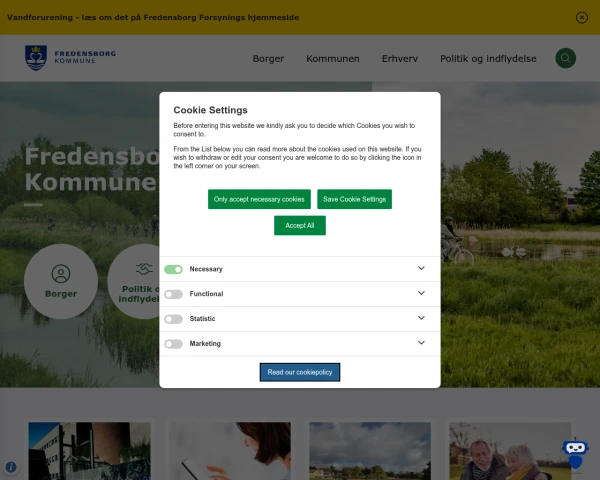600x480 pixels.
Task: Open the Read our cookiepolicy link
Action: (300, 372)
